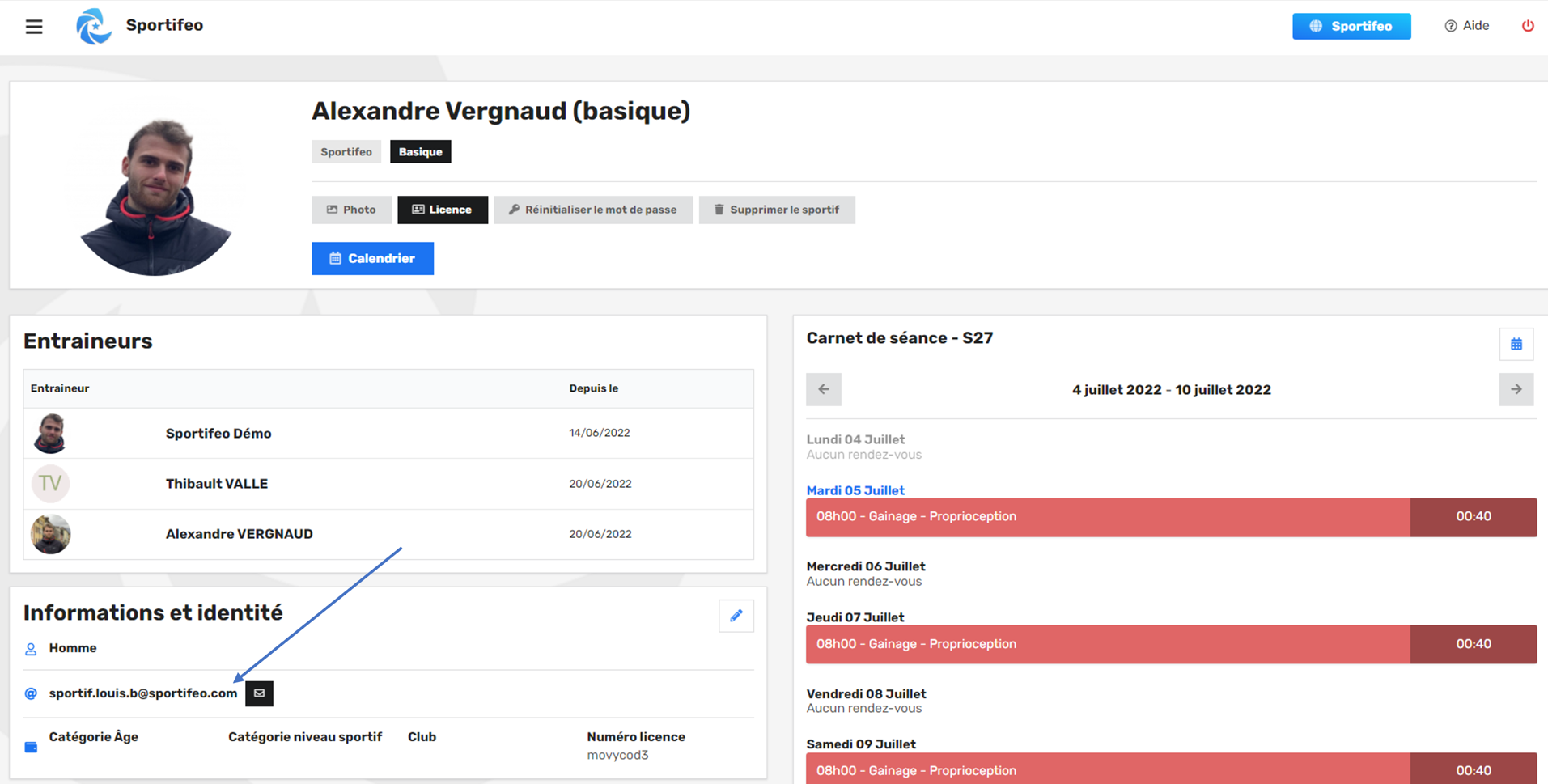Click the Catégorie niveau sportif label
1548x784 pixels.
305,737
